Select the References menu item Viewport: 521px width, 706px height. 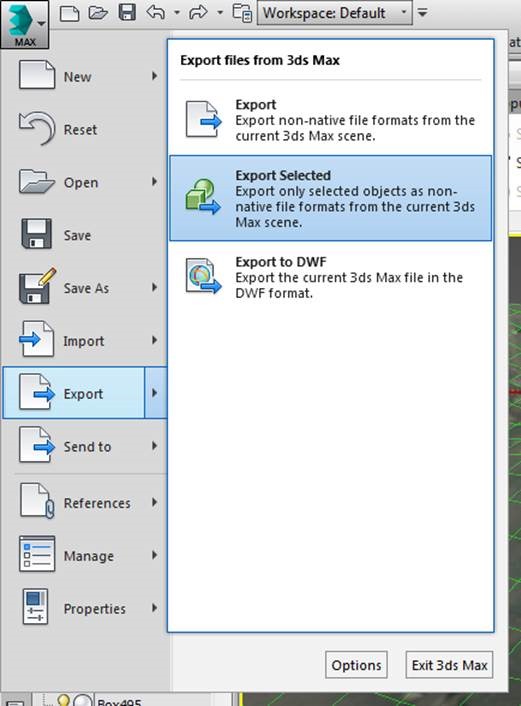pyautogui.click(x=84, y=502)
